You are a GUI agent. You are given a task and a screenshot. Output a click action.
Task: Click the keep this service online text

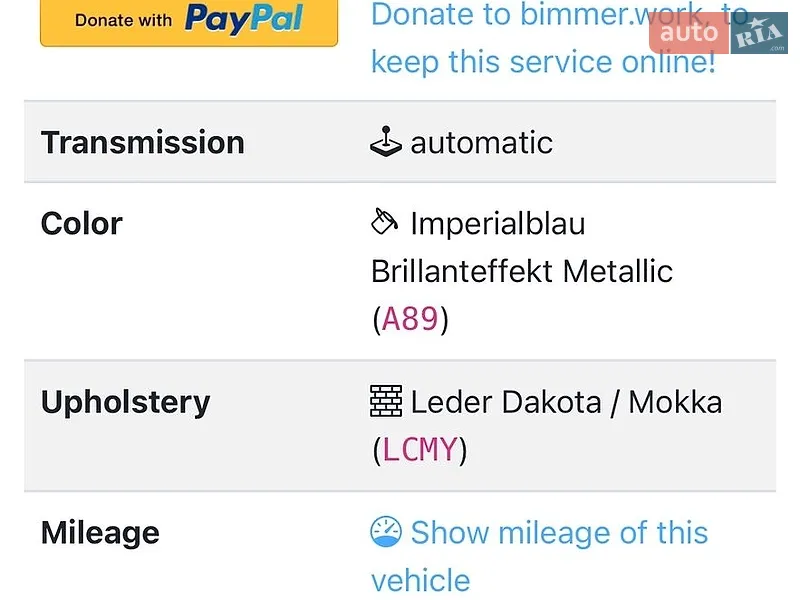pyautogui.click(x=543, y=62)
